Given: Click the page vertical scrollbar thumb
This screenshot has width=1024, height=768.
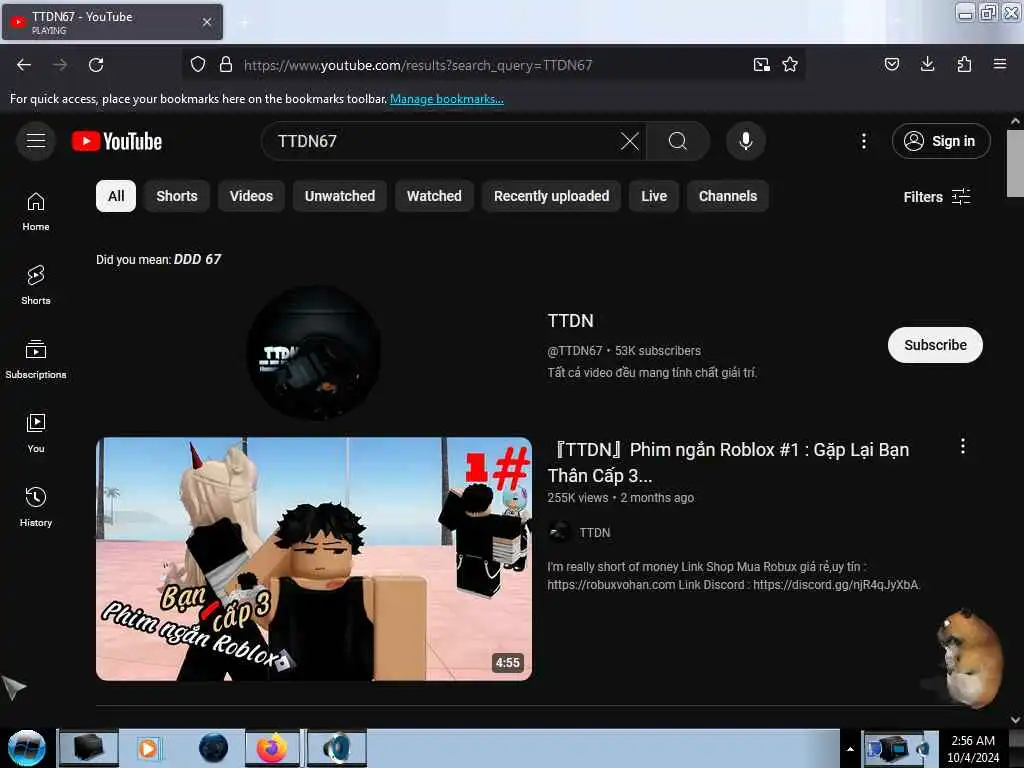Looking at the screenshot, I should [x=1015, y=164].
